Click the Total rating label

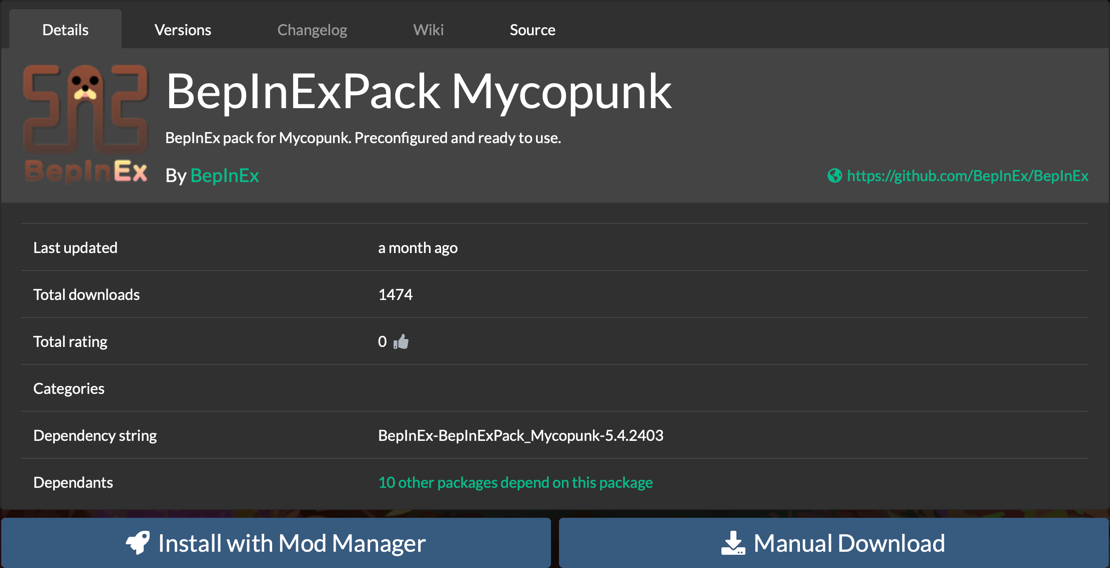70,342
